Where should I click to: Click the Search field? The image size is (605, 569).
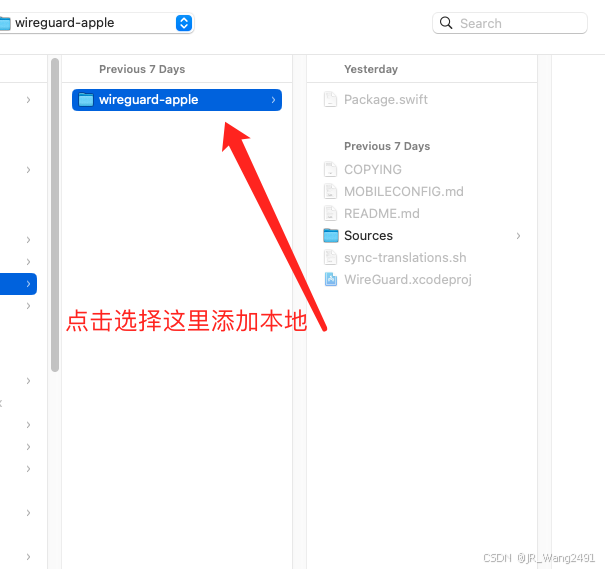(x=510, y=23)
